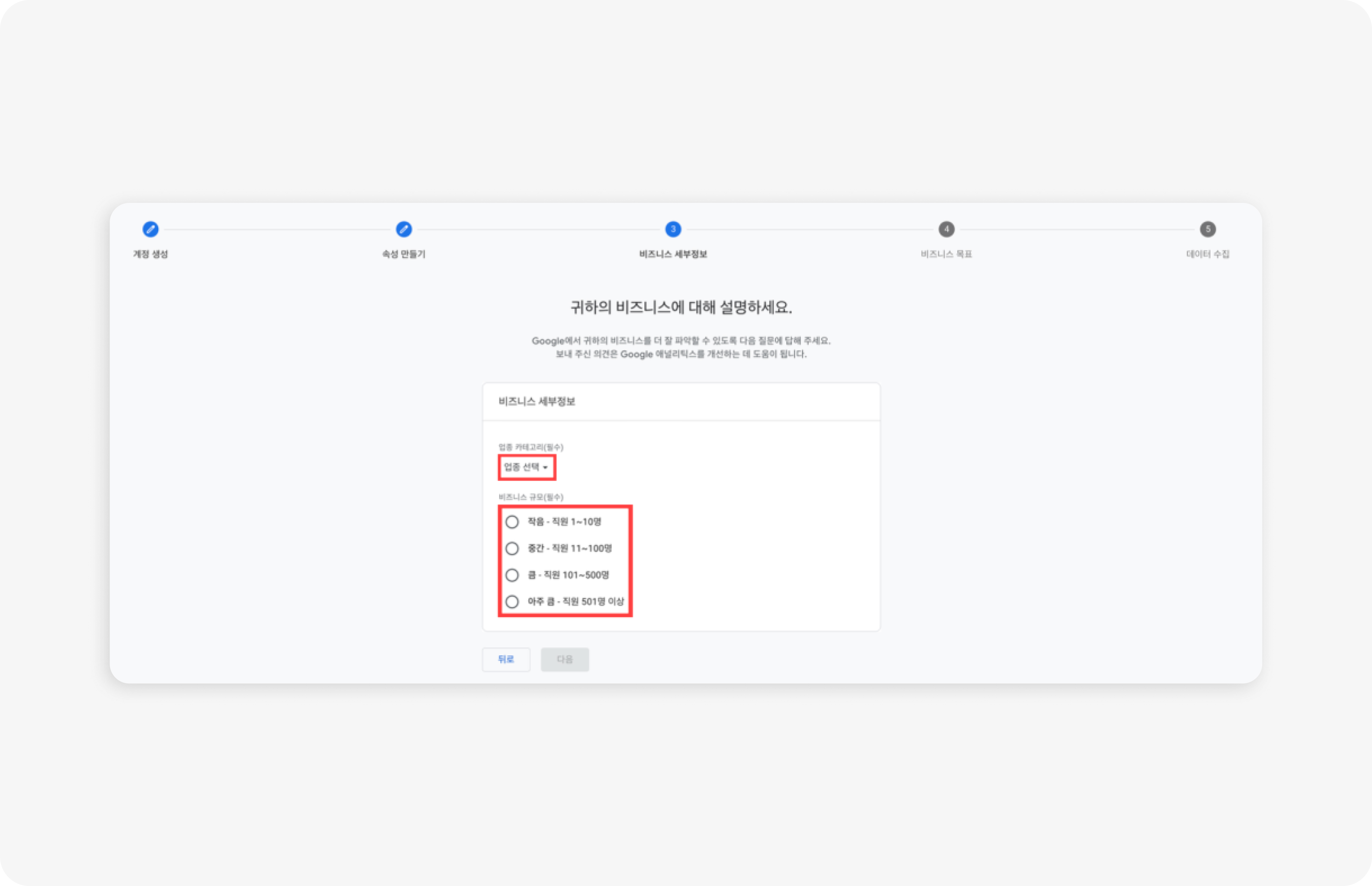Click the step 4 circle icon

[946, 229]
